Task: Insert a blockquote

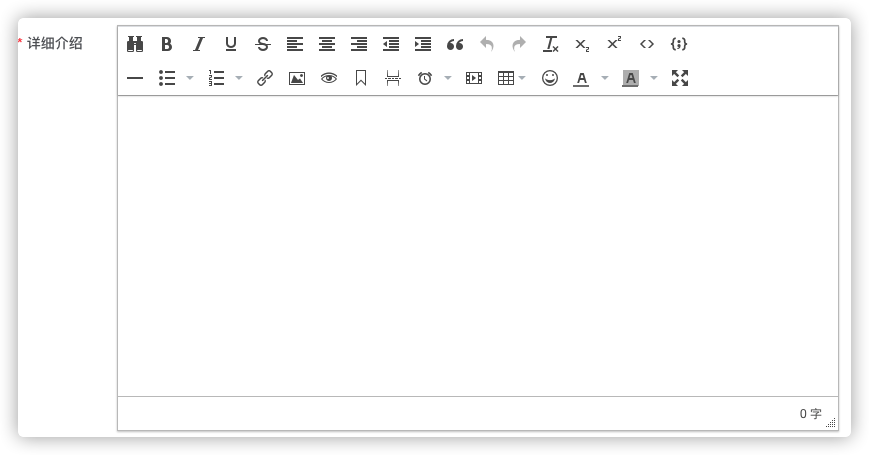Action: click(x=455, y=44)
